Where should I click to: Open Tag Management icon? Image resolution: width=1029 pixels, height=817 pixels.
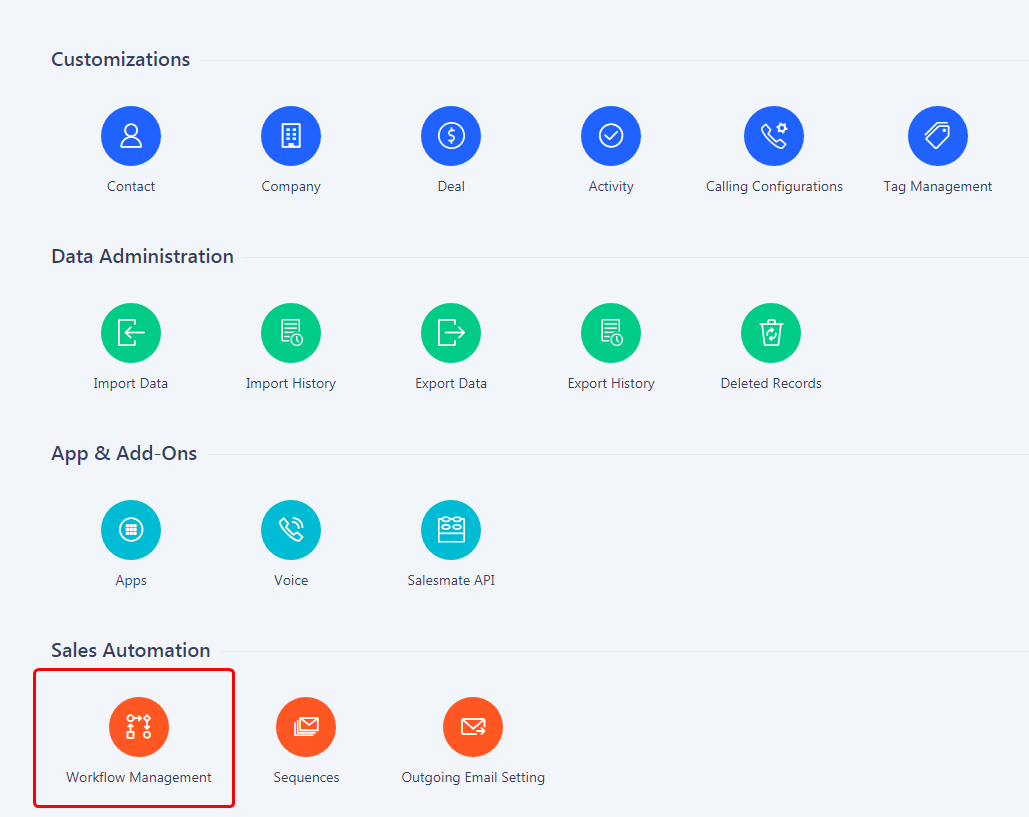(938, 136)
